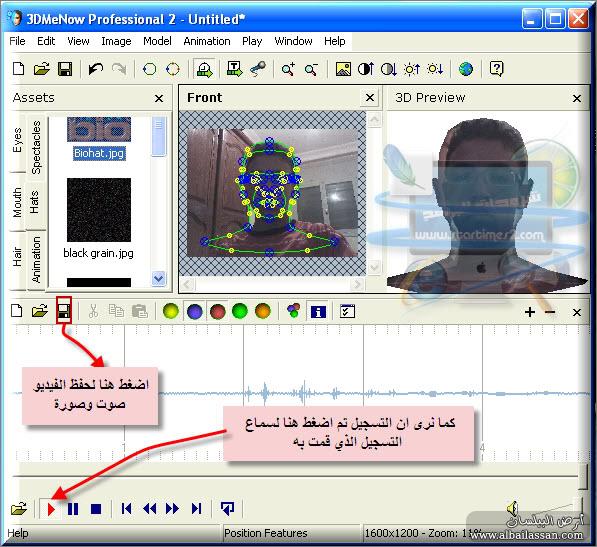Switch to the Eyes assets tab
This screenshot has height=547, width=597.
[x=17, y=141]
